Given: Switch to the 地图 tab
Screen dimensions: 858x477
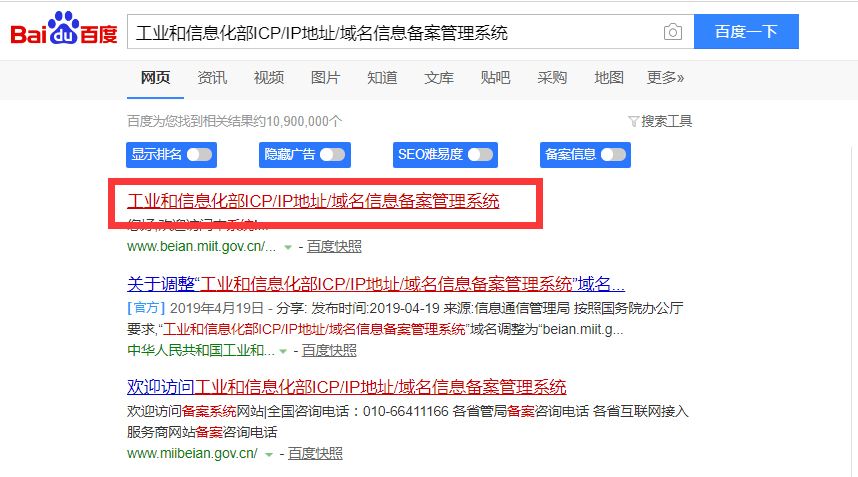Looking at the screenshot, I should 608,78.
